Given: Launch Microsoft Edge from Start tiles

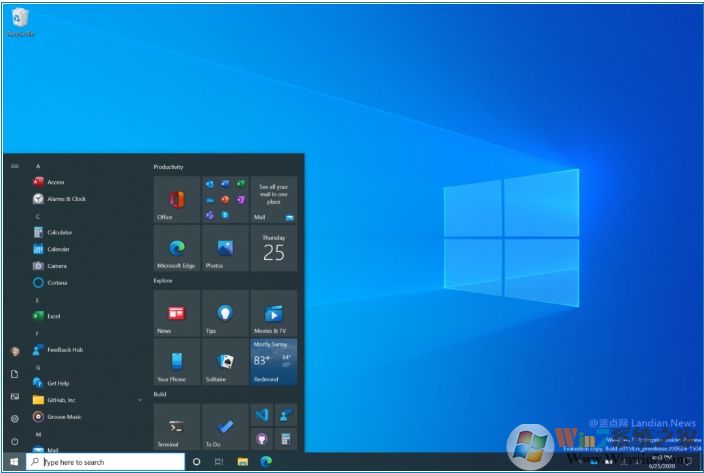Looking at the screenshot, I should pos(176,248).
